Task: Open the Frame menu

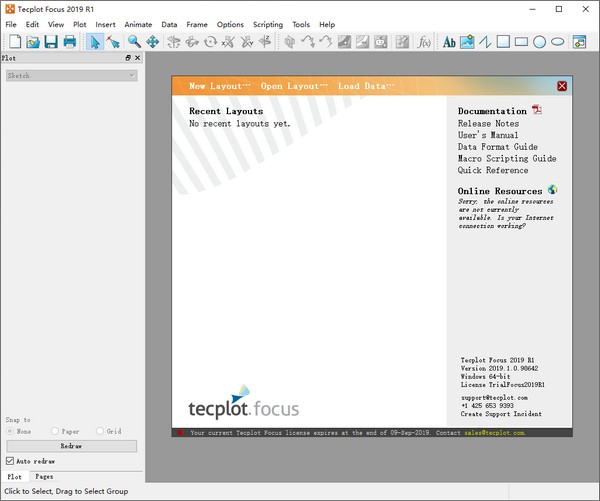Action: tap(197, 24)
